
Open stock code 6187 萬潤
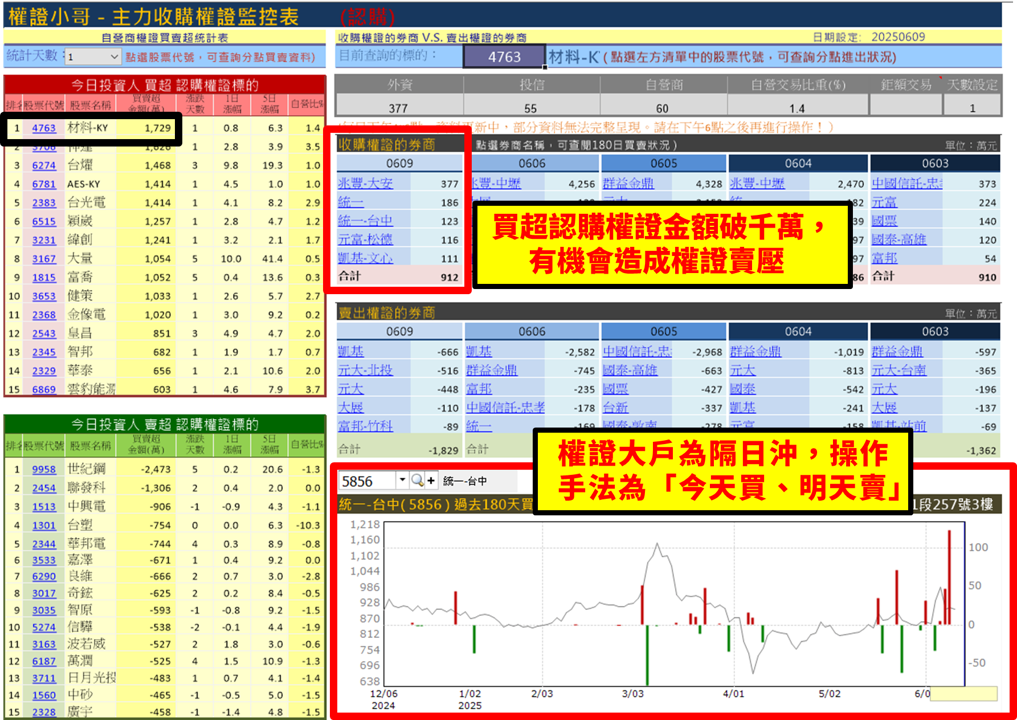click(44, 661)
